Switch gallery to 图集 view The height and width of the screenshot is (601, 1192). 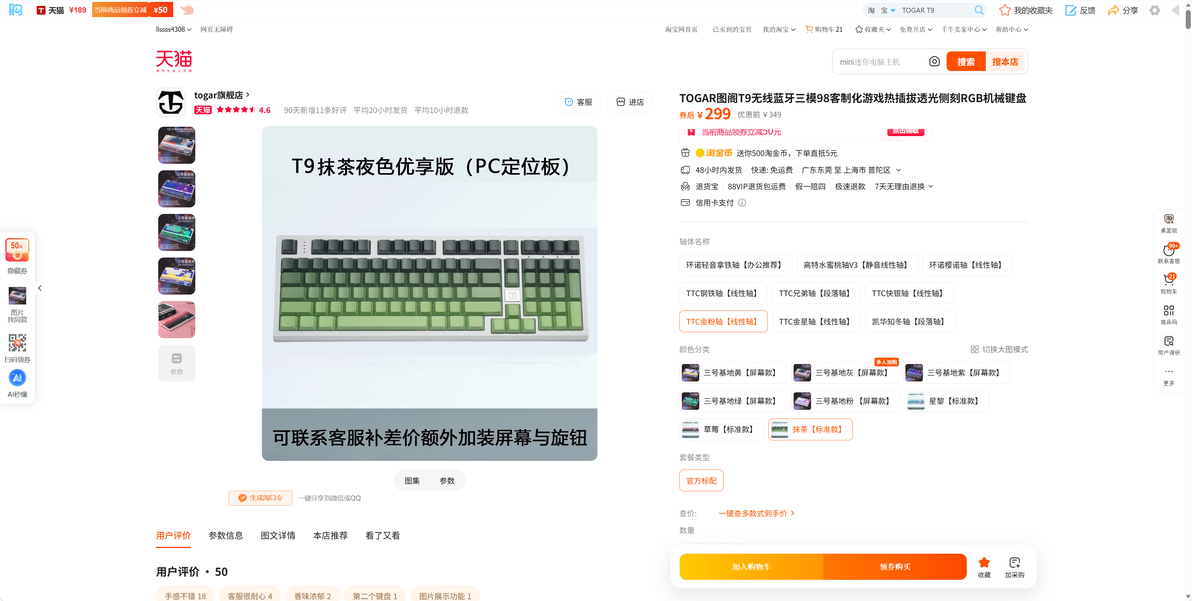(412, 481)
